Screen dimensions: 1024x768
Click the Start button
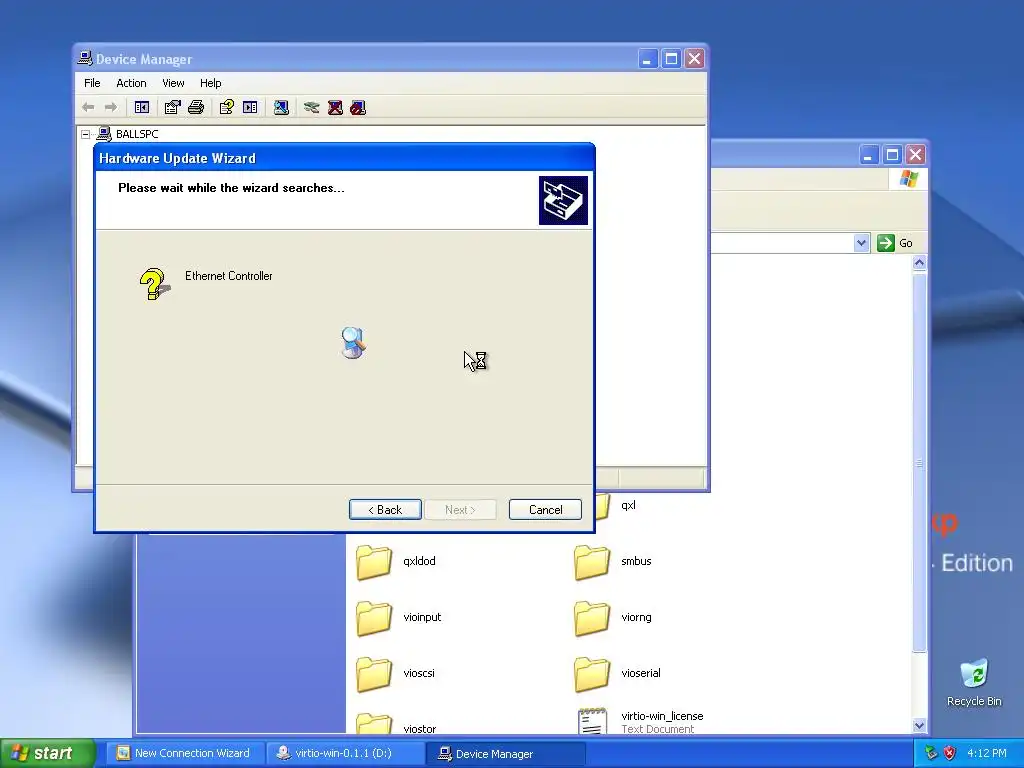[47, 753]
